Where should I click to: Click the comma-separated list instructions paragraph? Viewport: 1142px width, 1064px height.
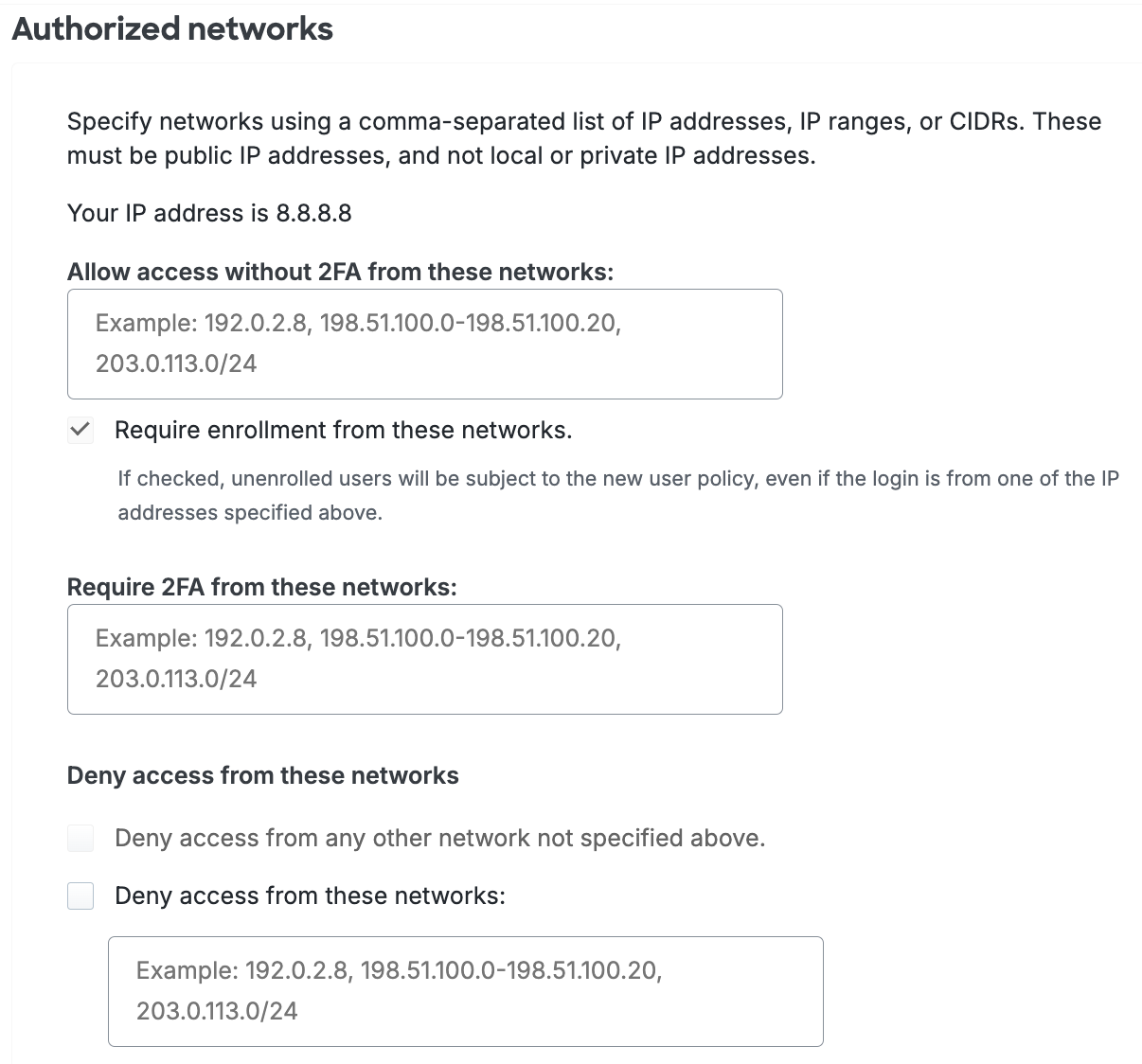(583, 138)
